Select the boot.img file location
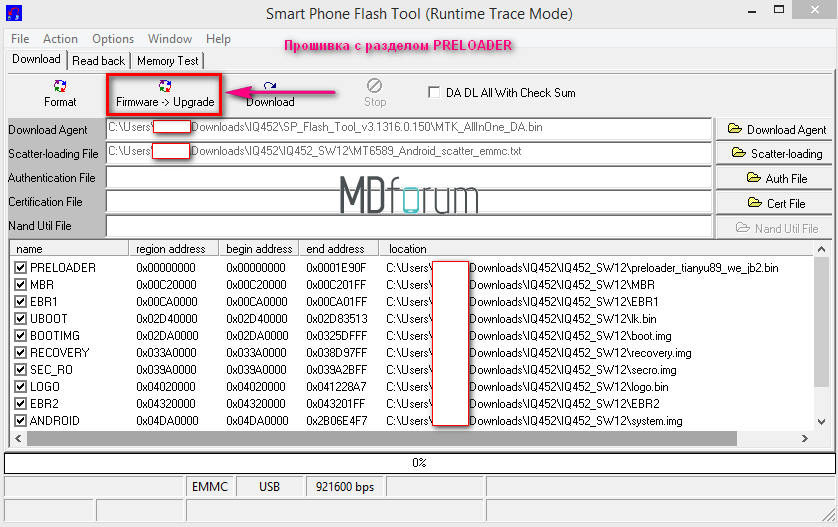 click(529, 336)
